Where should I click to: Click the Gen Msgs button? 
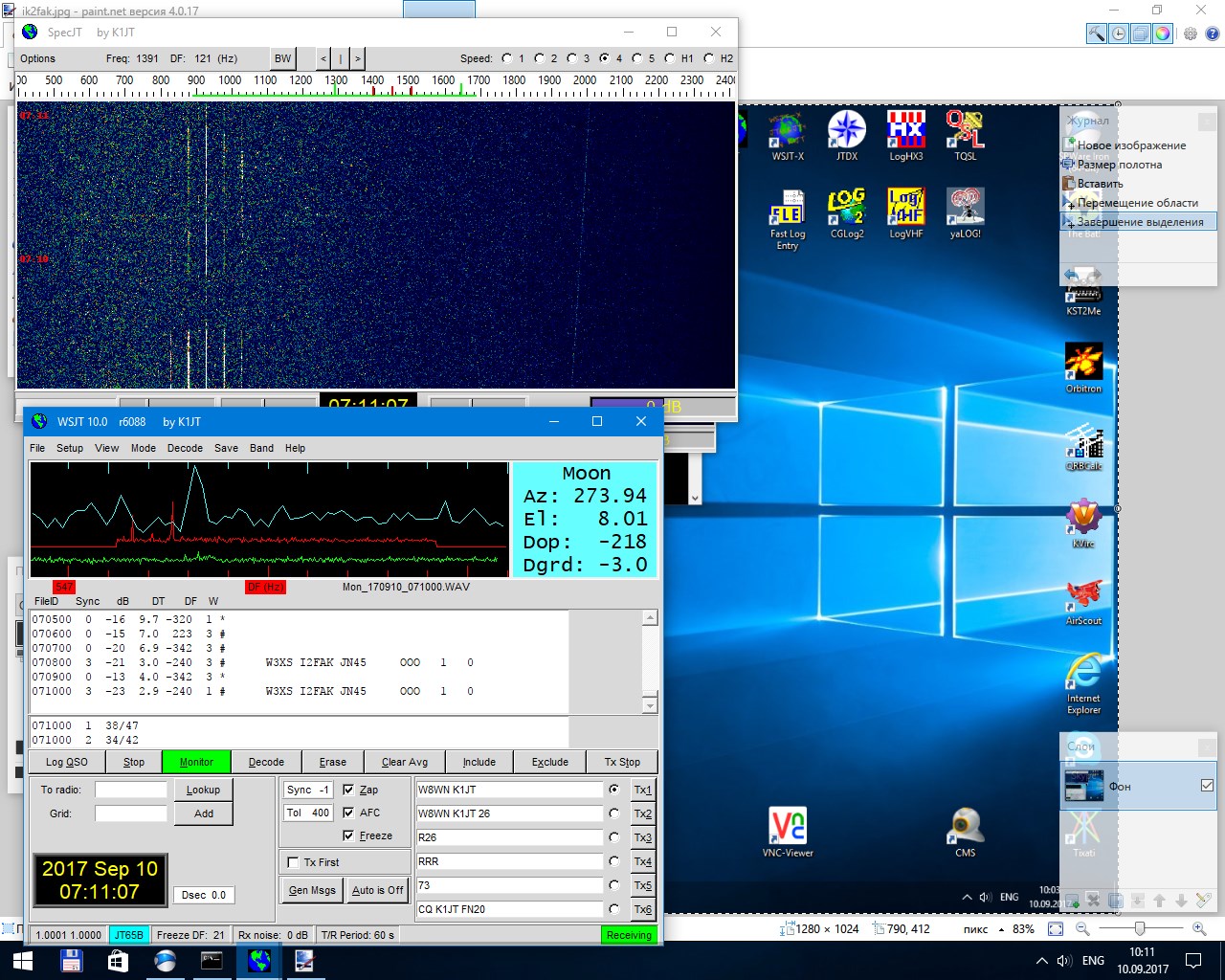[312, 890]
